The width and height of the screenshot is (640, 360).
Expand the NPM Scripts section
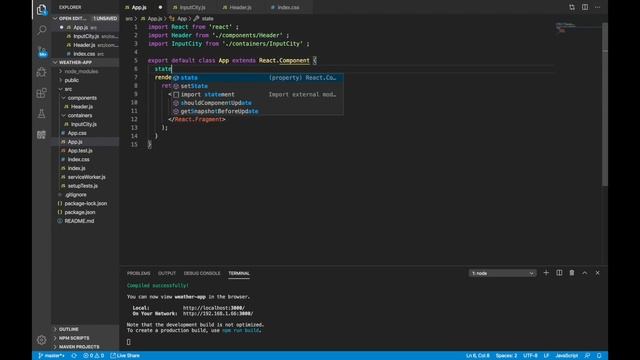(73, 338)
